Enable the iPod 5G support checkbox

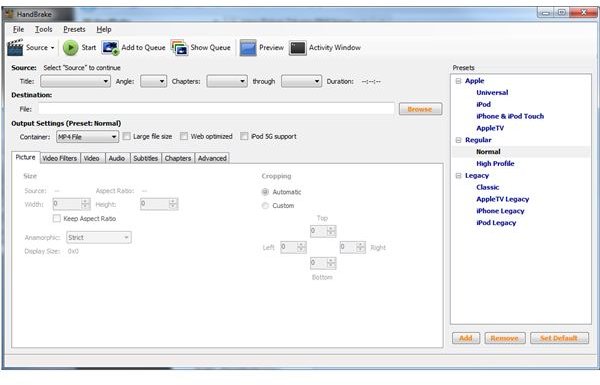coord(244,136)
